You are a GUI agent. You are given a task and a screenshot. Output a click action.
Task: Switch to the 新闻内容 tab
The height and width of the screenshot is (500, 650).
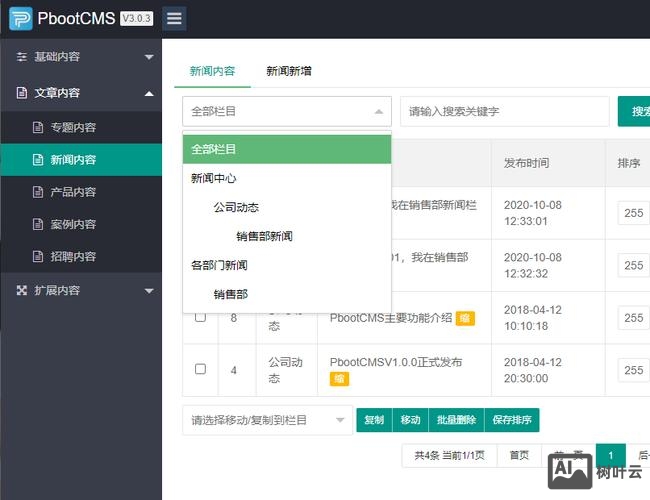pyautogui.click(x=212, y=71)
